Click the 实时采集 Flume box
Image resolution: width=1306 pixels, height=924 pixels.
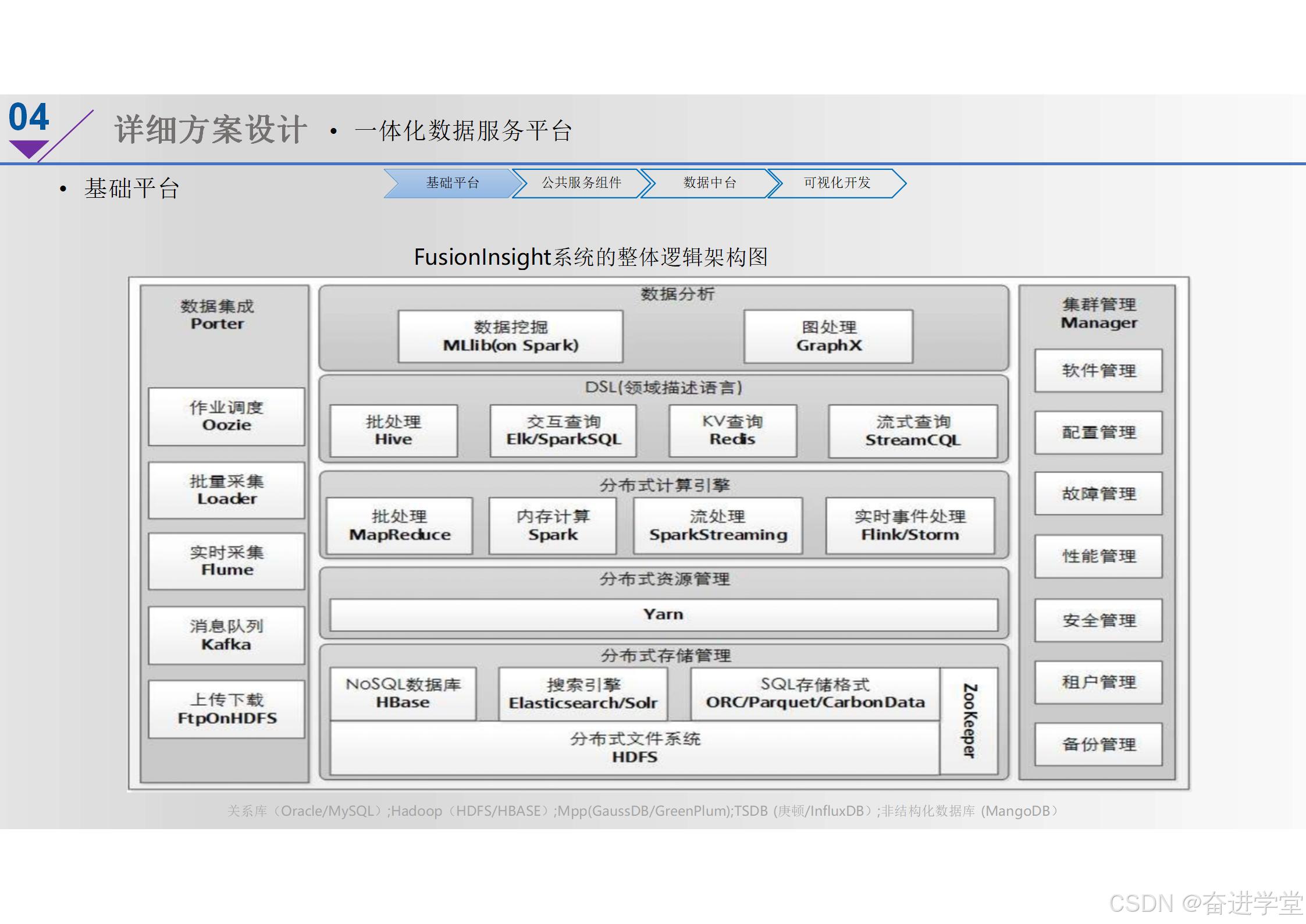pyautogui.click(x=226, y=561)
